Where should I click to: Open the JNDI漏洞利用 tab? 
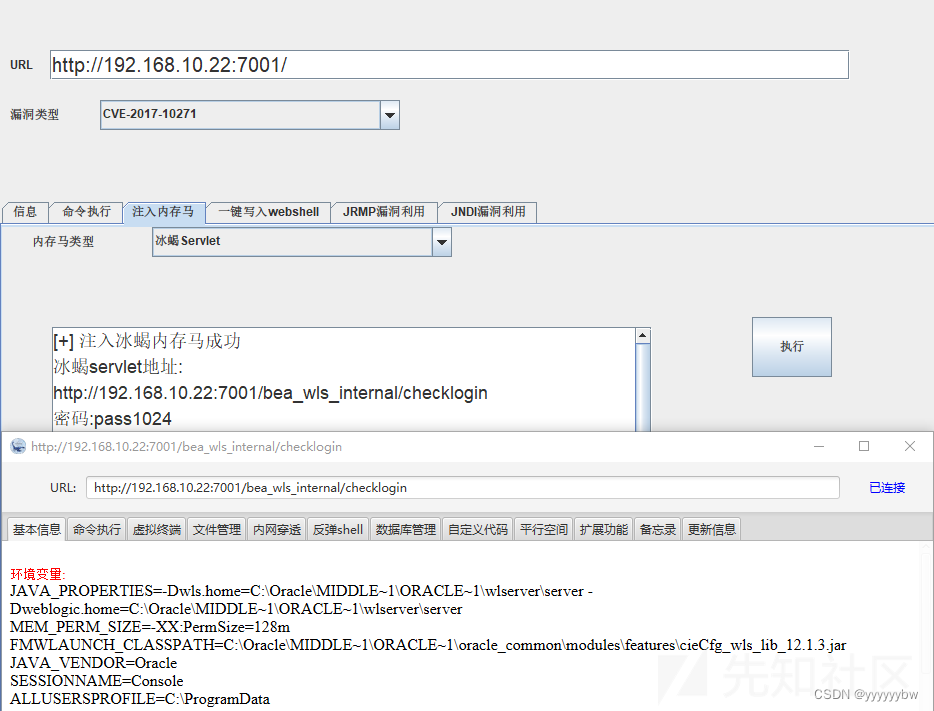(x=488, y=212)
